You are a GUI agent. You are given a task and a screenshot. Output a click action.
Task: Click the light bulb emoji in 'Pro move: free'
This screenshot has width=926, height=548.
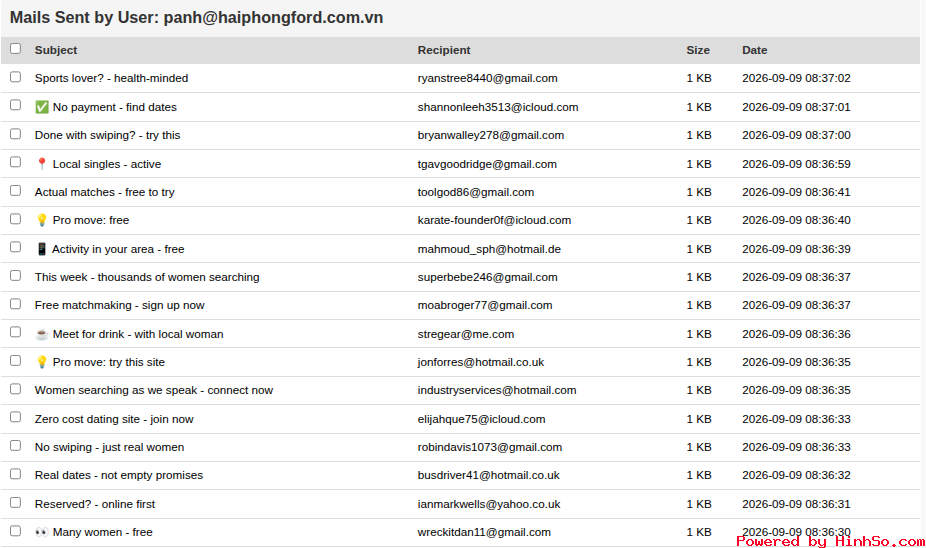coord(41,220)
